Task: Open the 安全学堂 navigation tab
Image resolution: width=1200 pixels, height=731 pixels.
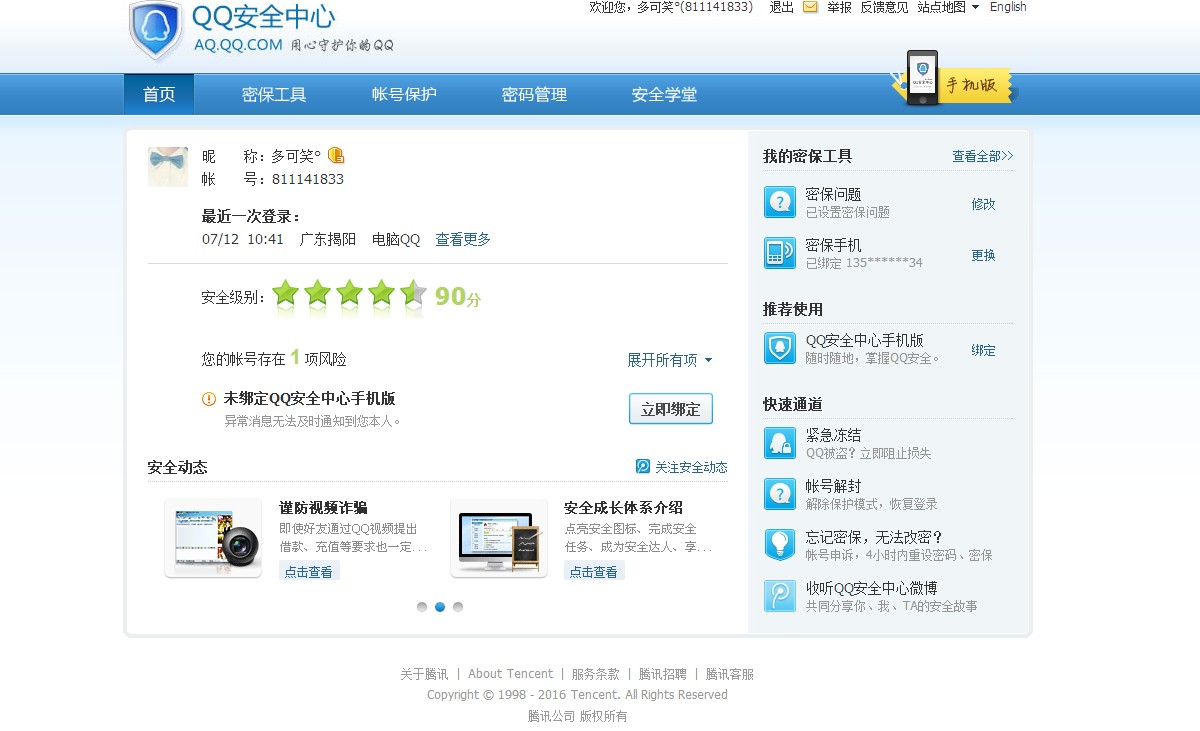Action: [664, 94]
